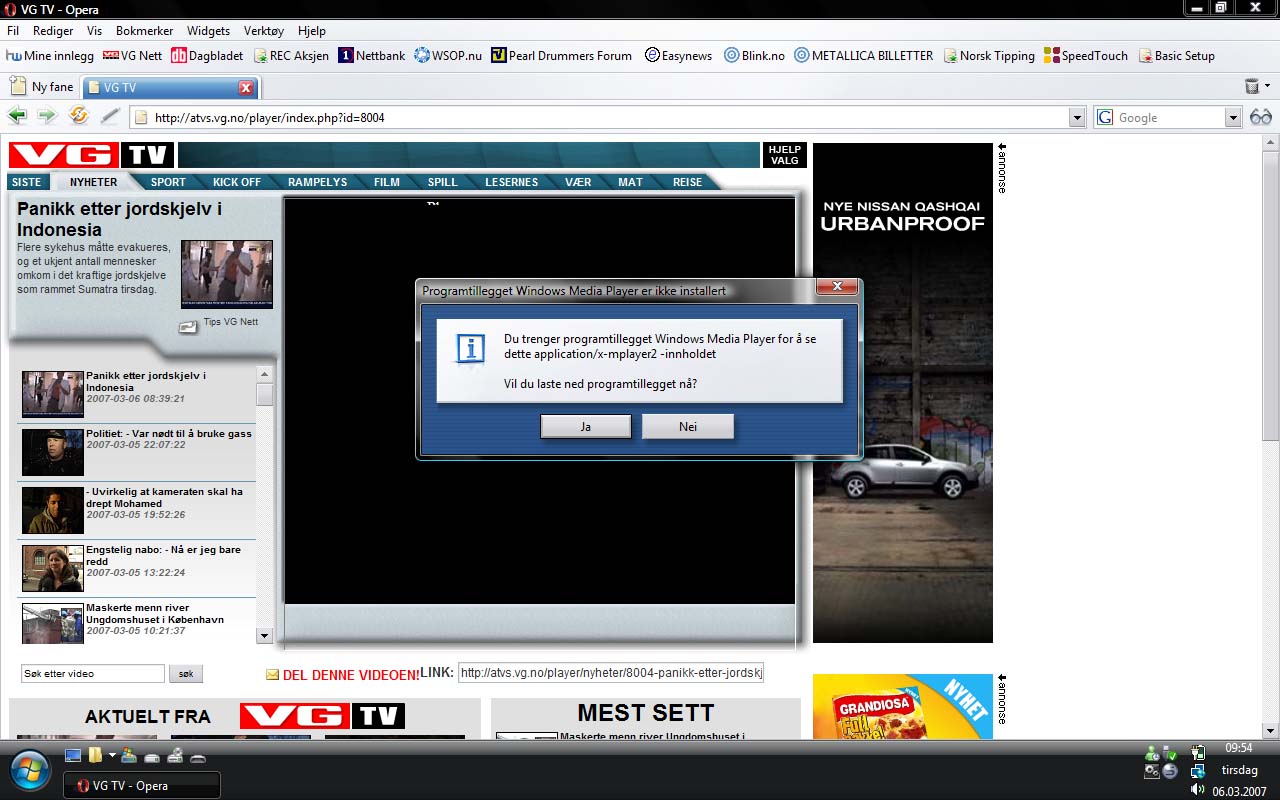Open the Vis menu
This screenshot has height=800, width=1280.
(x=95, y=31)
